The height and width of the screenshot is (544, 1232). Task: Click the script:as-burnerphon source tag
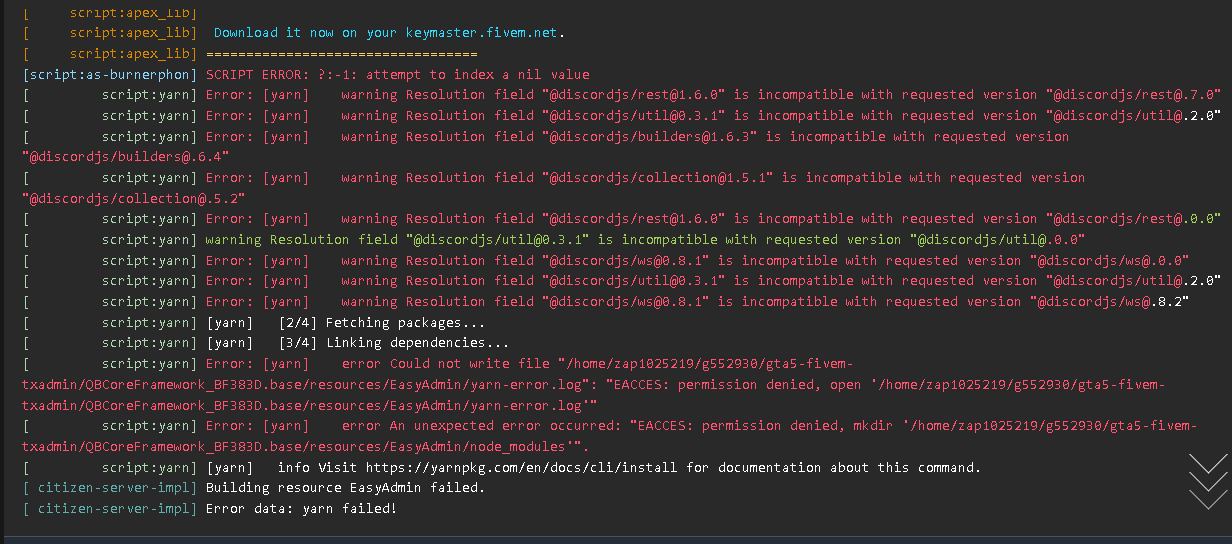coord(110,74)
